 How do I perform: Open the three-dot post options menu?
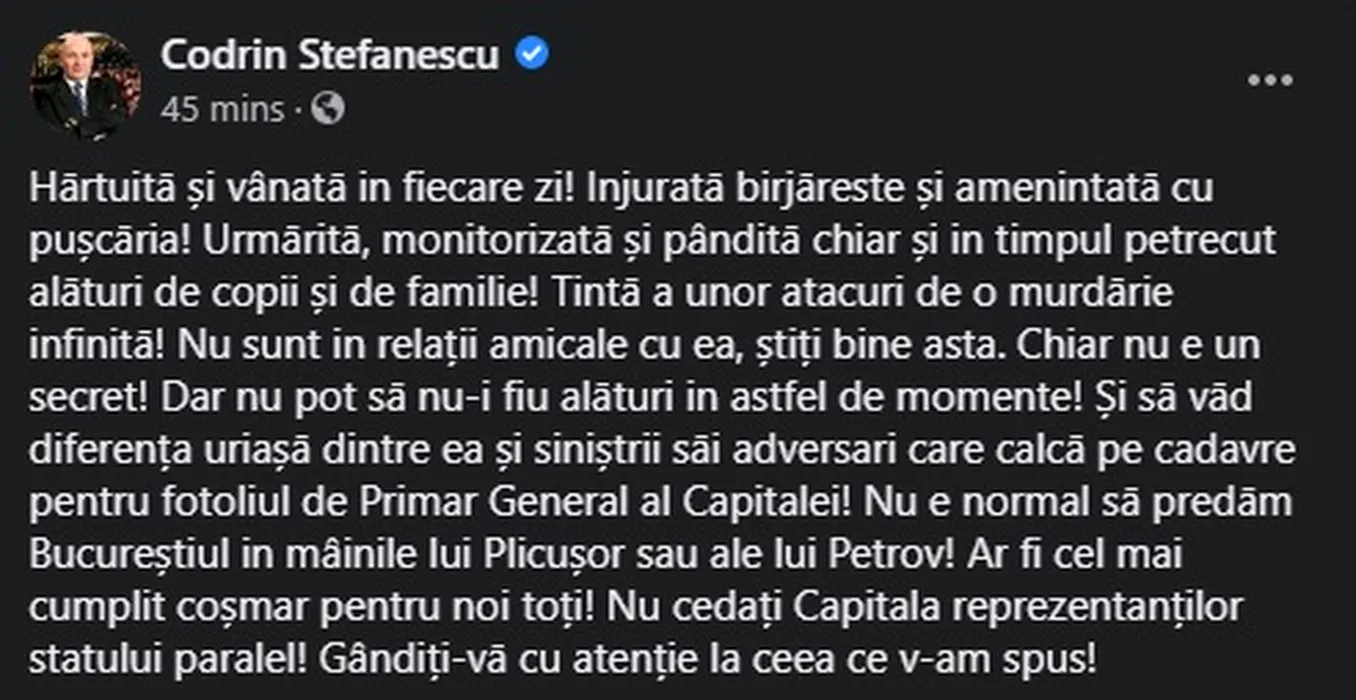[x=1270, y=81]
